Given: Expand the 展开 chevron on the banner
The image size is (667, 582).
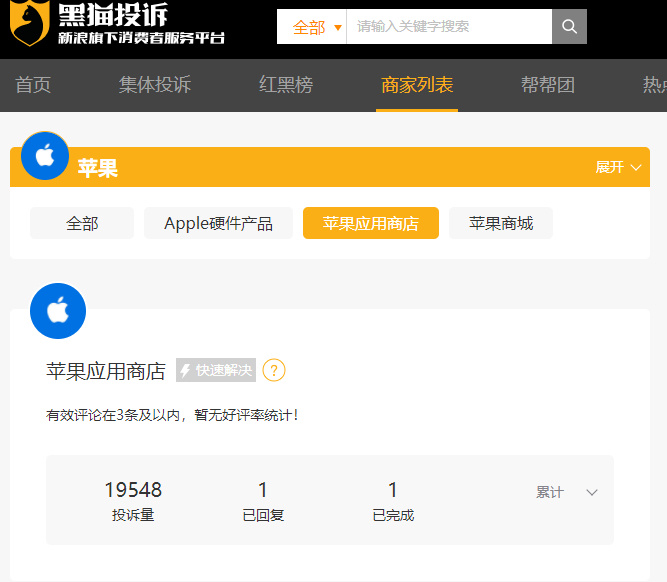Looking at the screenshot, I should click(618, 167).
